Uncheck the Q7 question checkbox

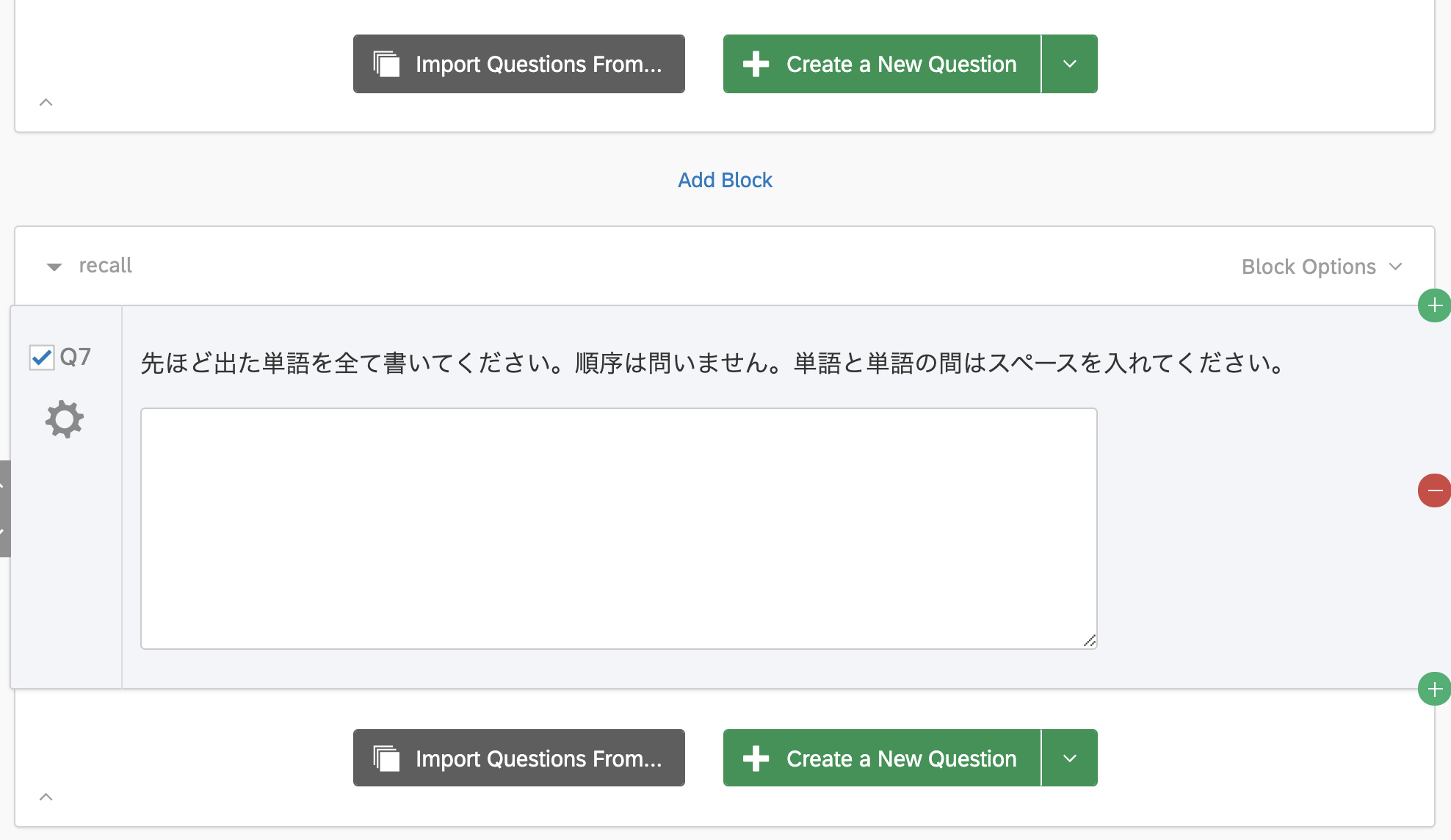point(42,358)
